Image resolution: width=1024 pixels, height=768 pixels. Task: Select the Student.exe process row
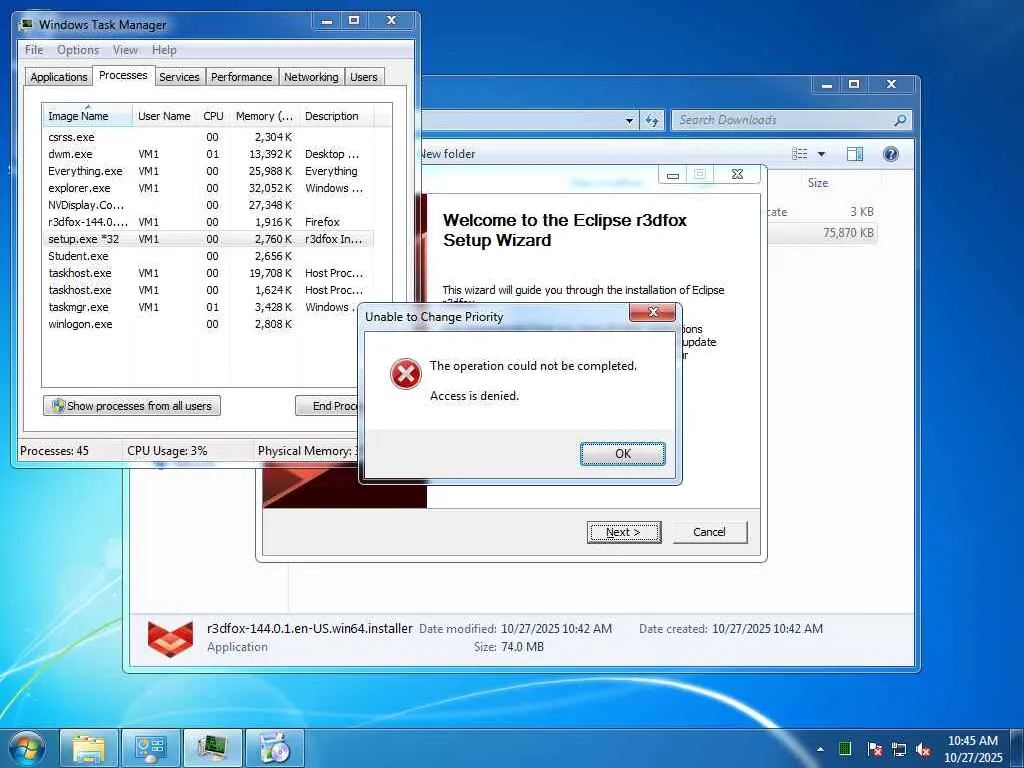pos(209,256)
